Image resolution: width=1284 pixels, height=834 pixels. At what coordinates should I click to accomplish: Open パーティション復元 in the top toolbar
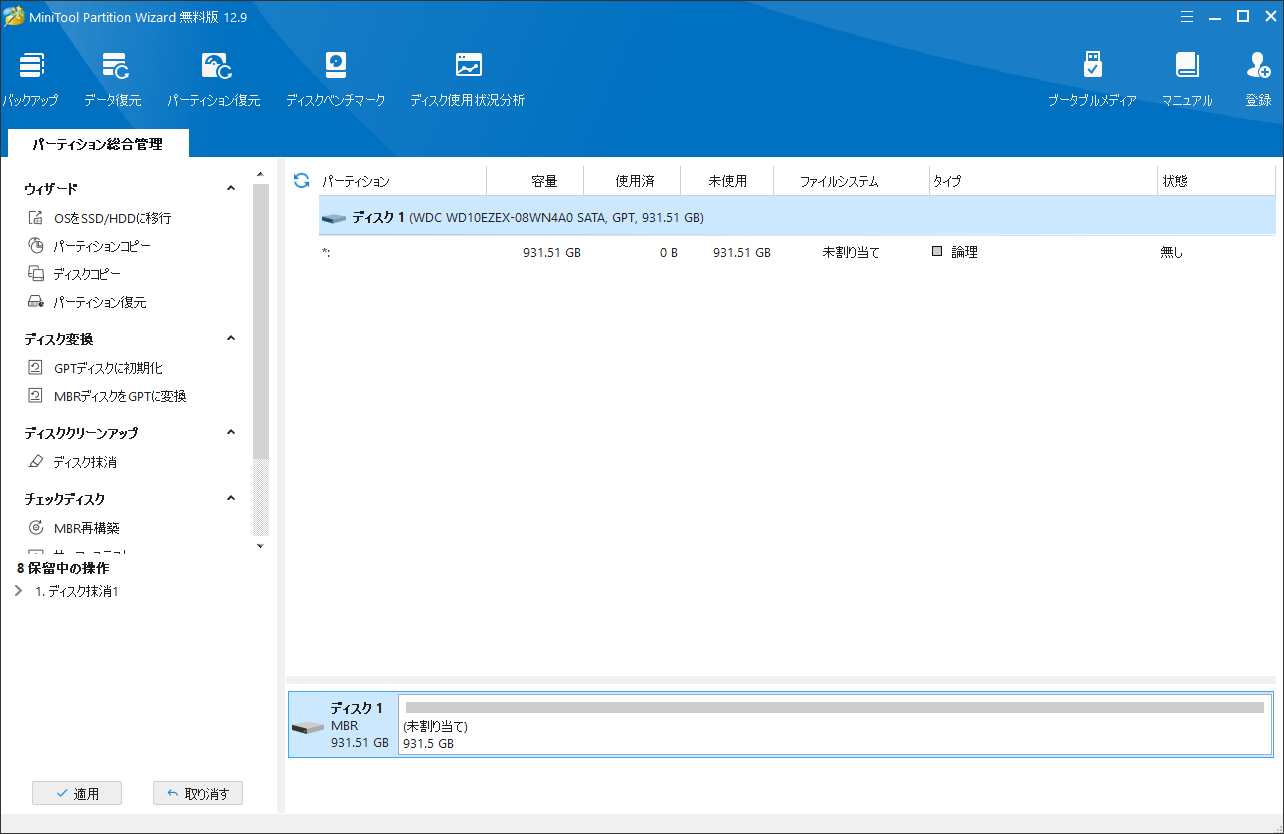[x=214, y=79]
